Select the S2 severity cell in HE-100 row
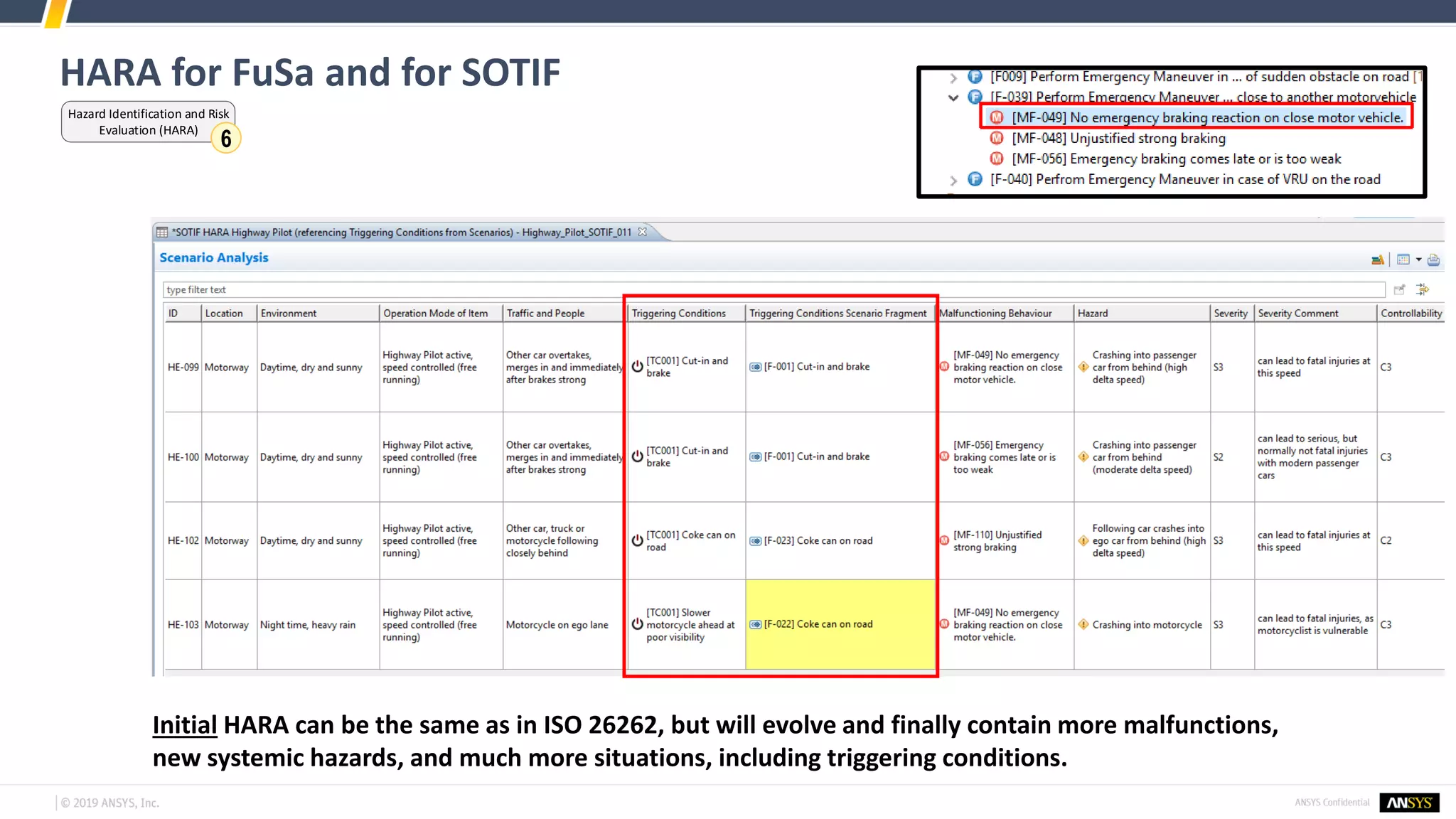 coord(1232,457)
